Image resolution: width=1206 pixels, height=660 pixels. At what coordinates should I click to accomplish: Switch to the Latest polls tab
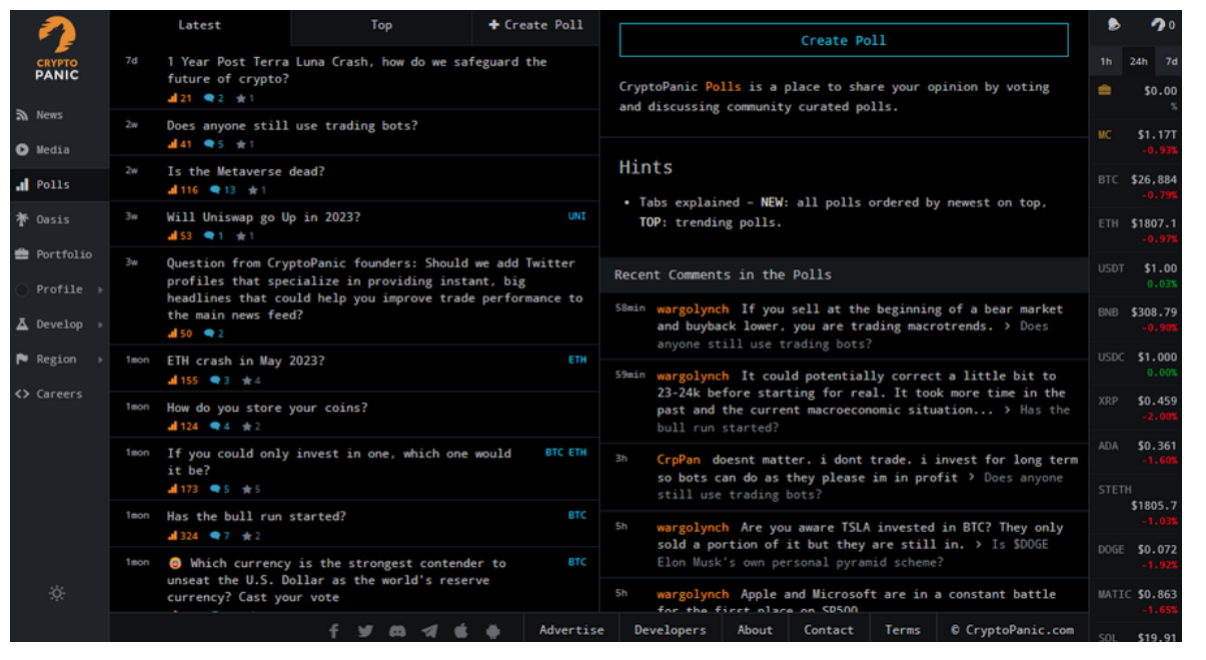(200, 25)
